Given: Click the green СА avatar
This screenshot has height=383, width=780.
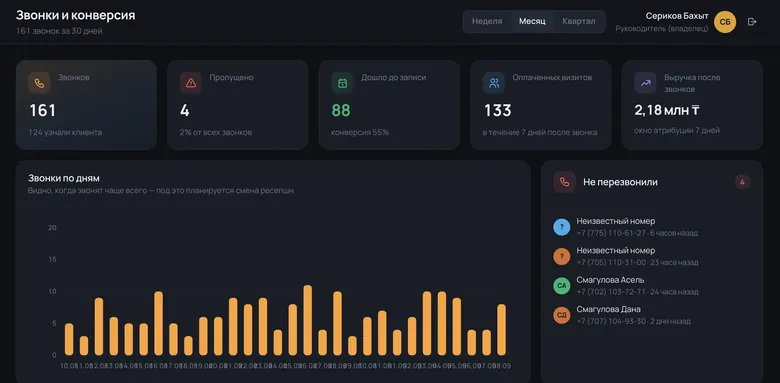Looking at the screenshot, I should pos(562,286).
